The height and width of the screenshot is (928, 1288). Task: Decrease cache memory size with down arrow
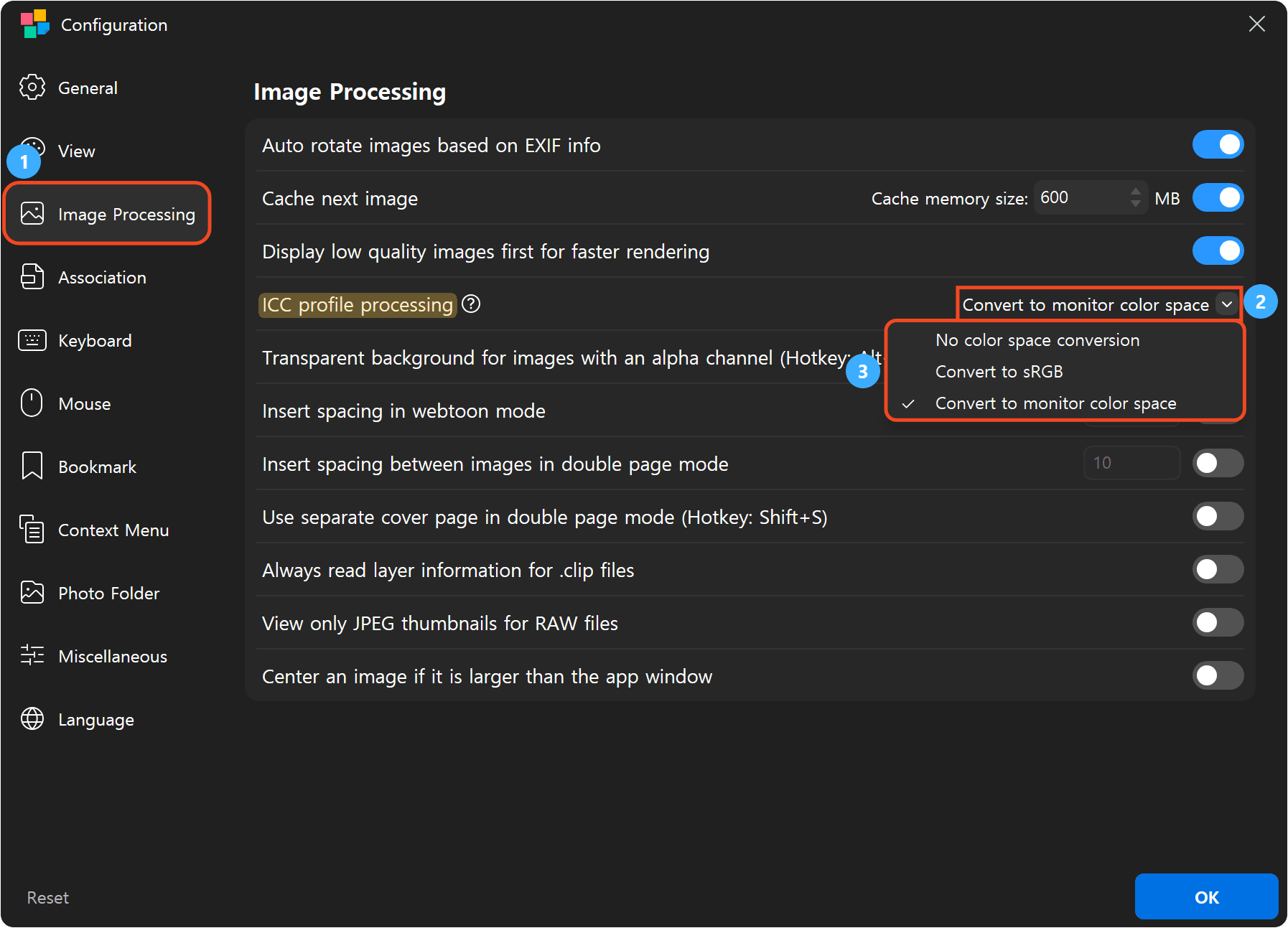pyautogui.click(x=1135, y=204)
